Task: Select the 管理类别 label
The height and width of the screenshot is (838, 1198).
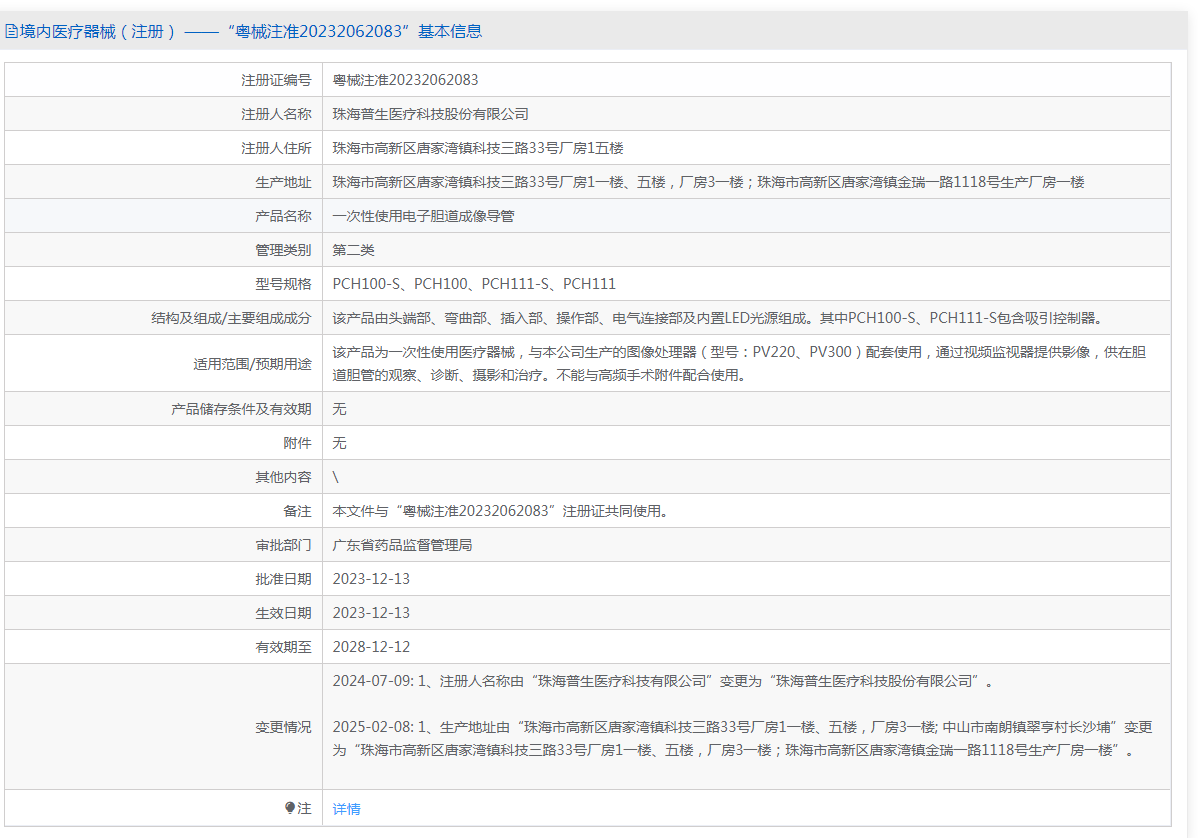Action: [x=283, y=250]
